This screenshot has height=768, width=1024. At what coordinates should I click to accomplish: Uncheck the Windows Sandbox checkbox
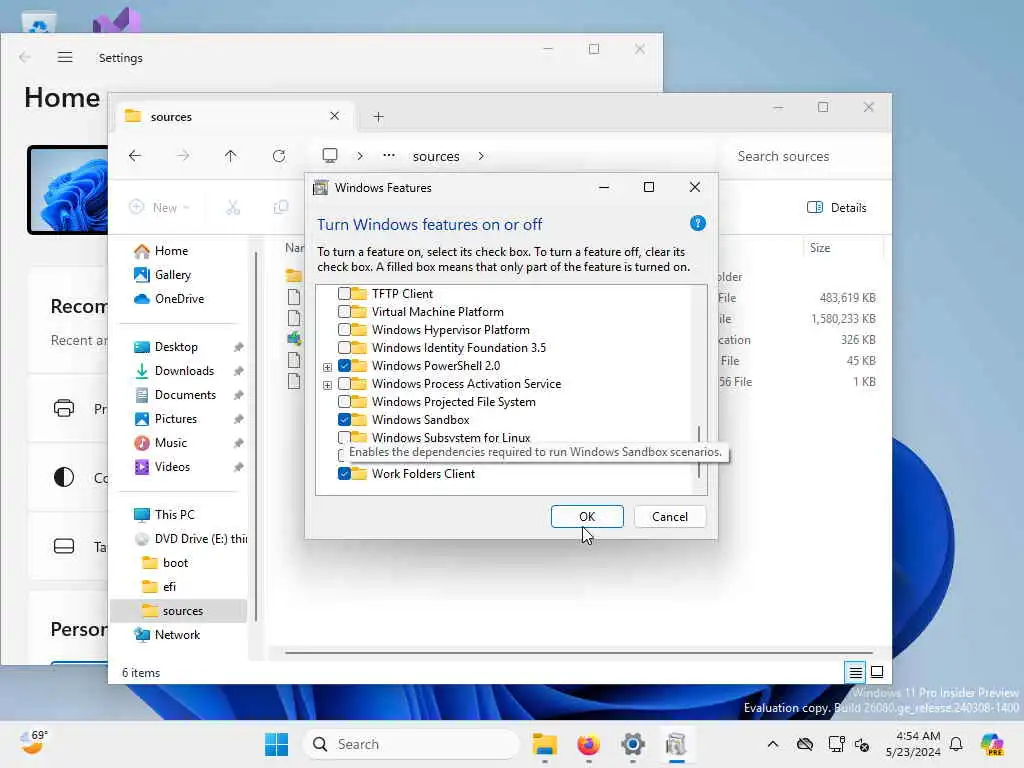coord(344,419)
